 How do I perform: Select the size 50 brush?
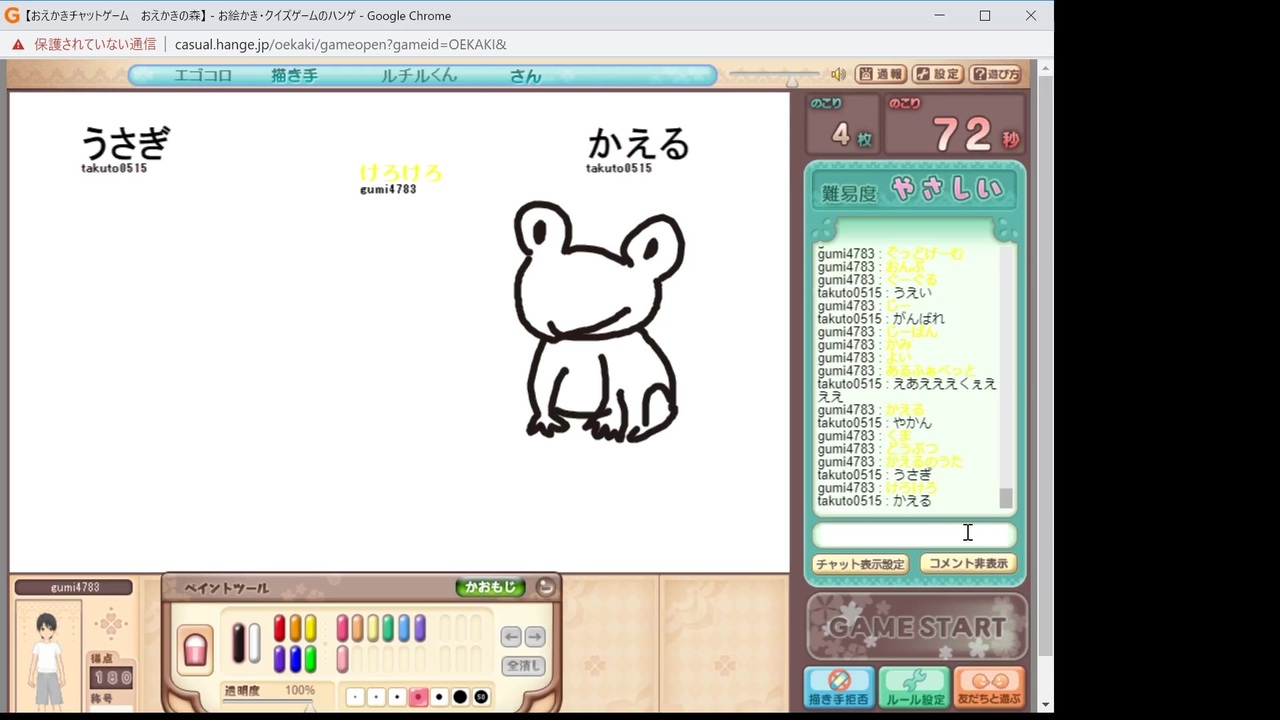[481, 697]
